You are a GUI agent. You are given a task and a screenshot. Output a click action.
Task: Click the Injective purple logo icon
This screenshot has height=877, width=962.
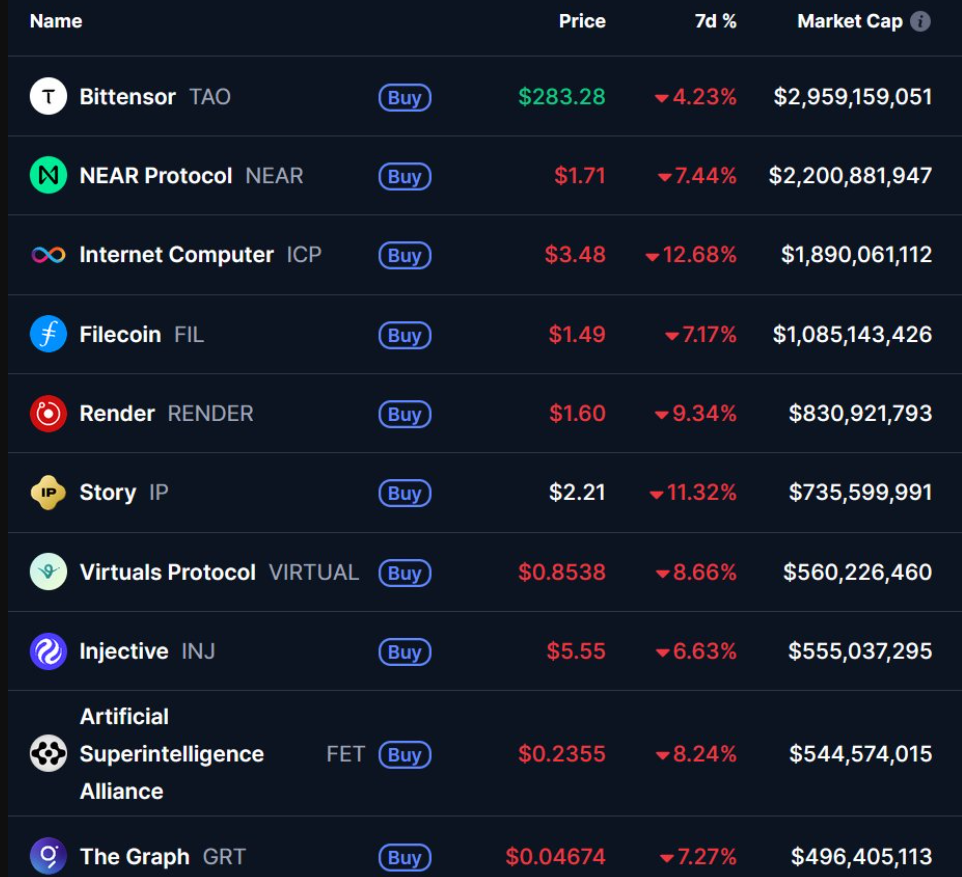(48, 651)
